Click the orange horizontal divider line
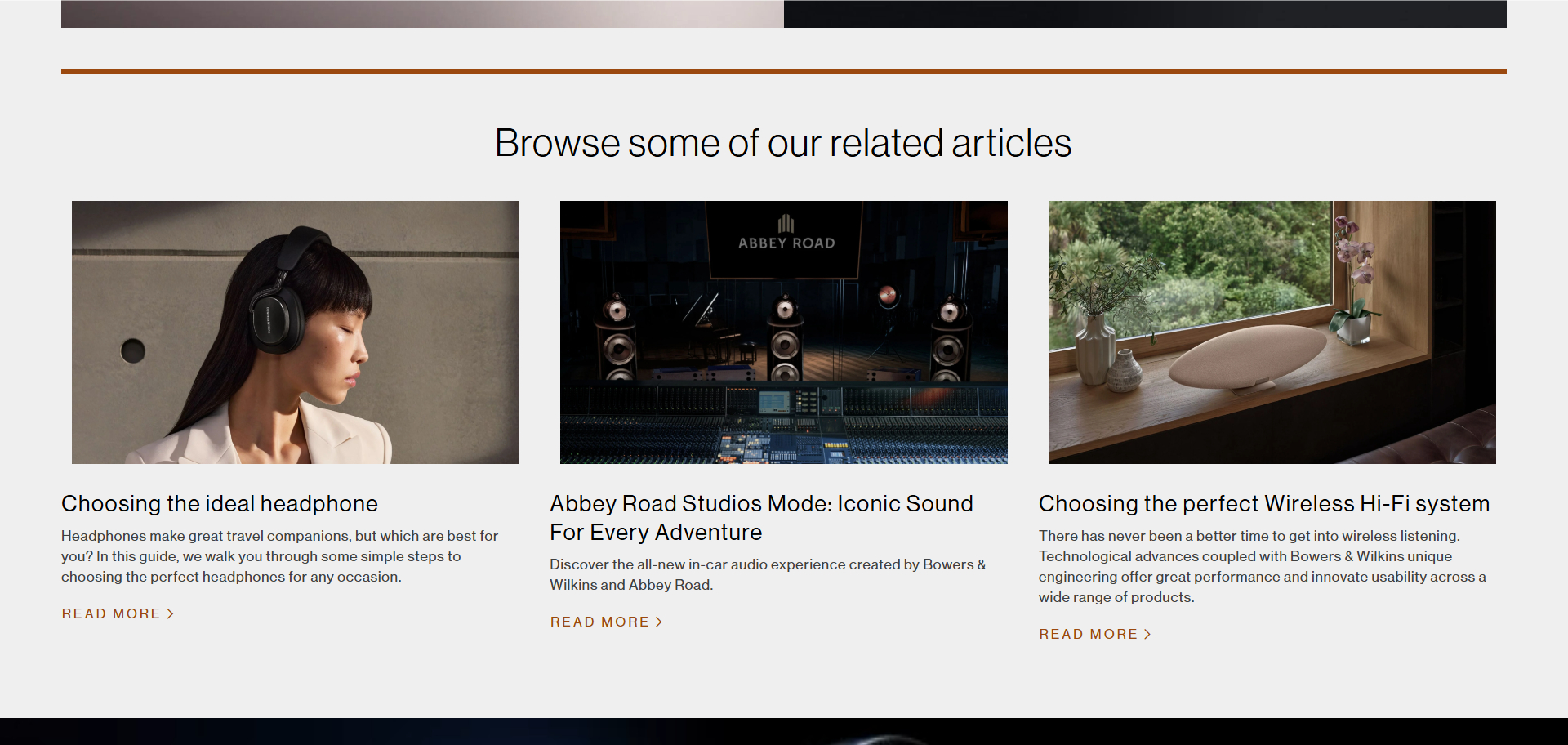This screenshot has height=745, width=1568. [x=783, y=71]
